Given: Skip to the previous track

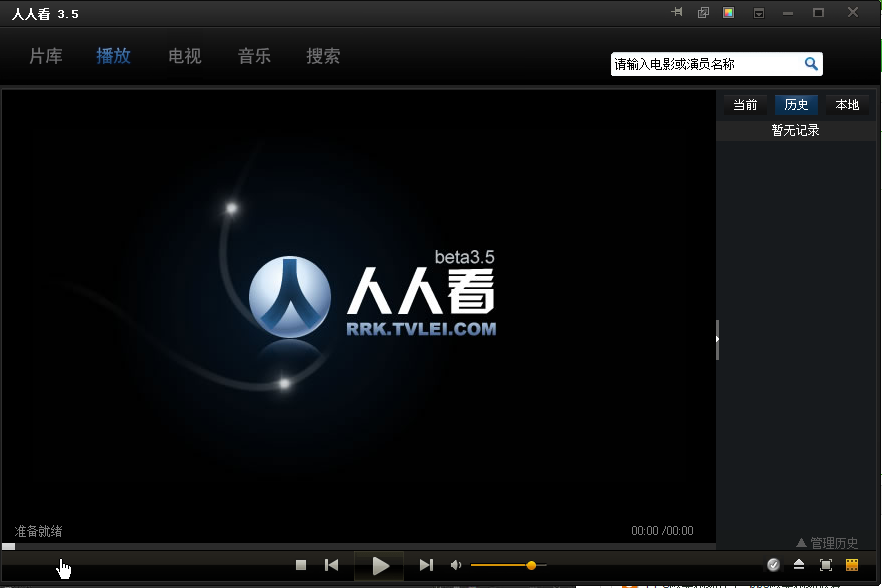Looking at the screenshot, I should pos(331,565).
